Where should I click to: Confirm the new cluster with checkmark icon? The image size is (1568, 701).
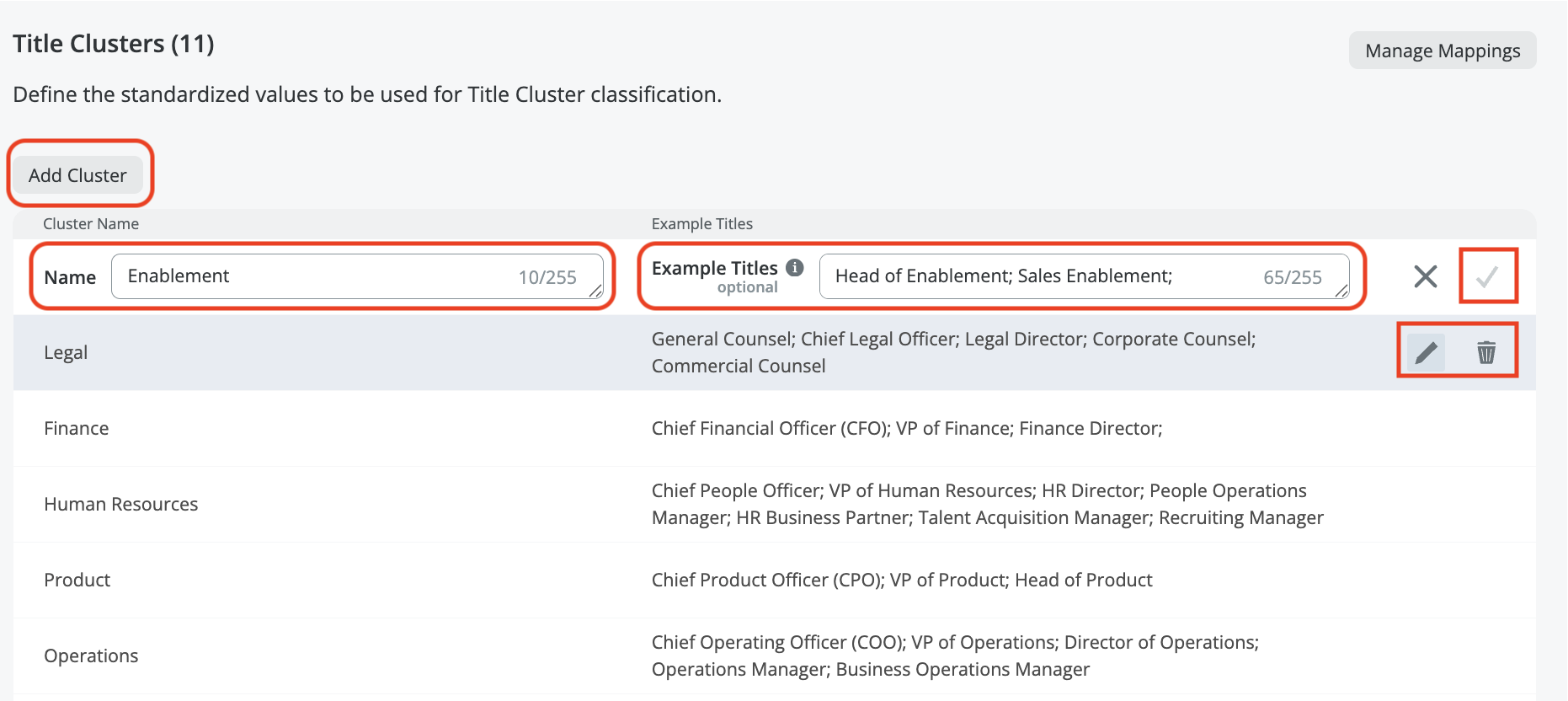[1487, 276]
